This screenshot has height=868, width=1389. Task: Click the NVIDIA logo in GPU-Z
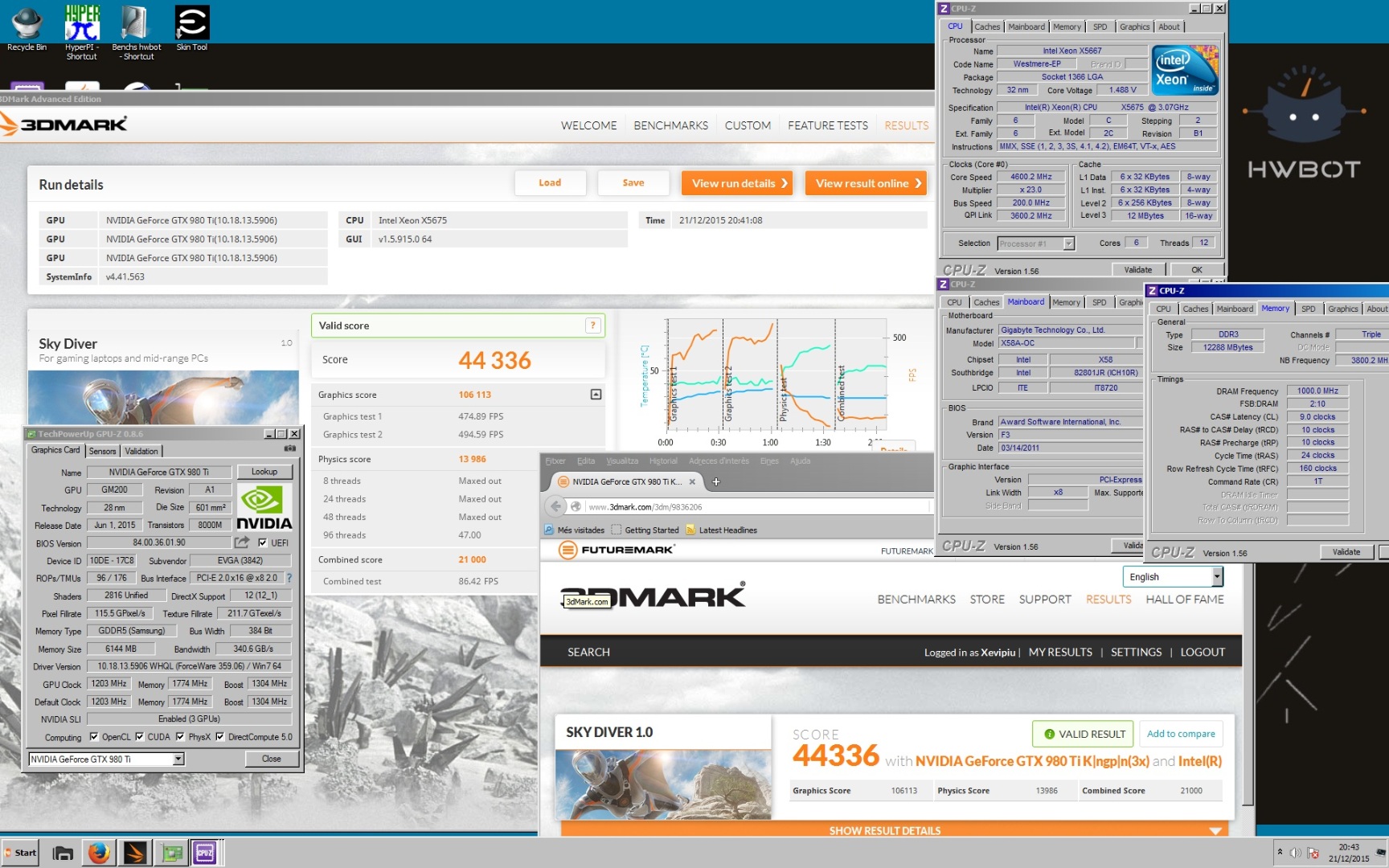(x=264, y=508)
